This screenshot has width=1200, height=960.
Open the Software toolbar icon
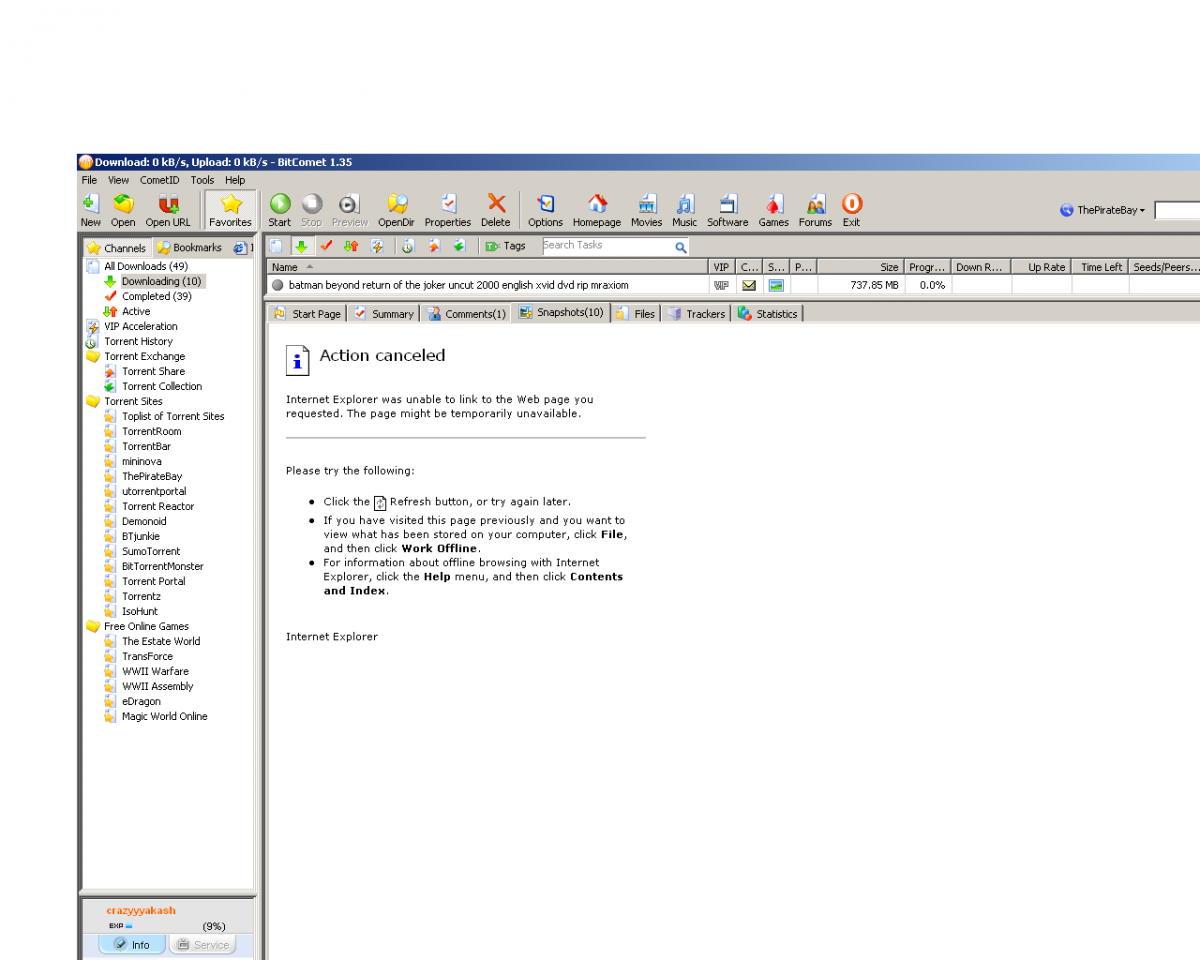pyautogui.click(x=728, y=210)
